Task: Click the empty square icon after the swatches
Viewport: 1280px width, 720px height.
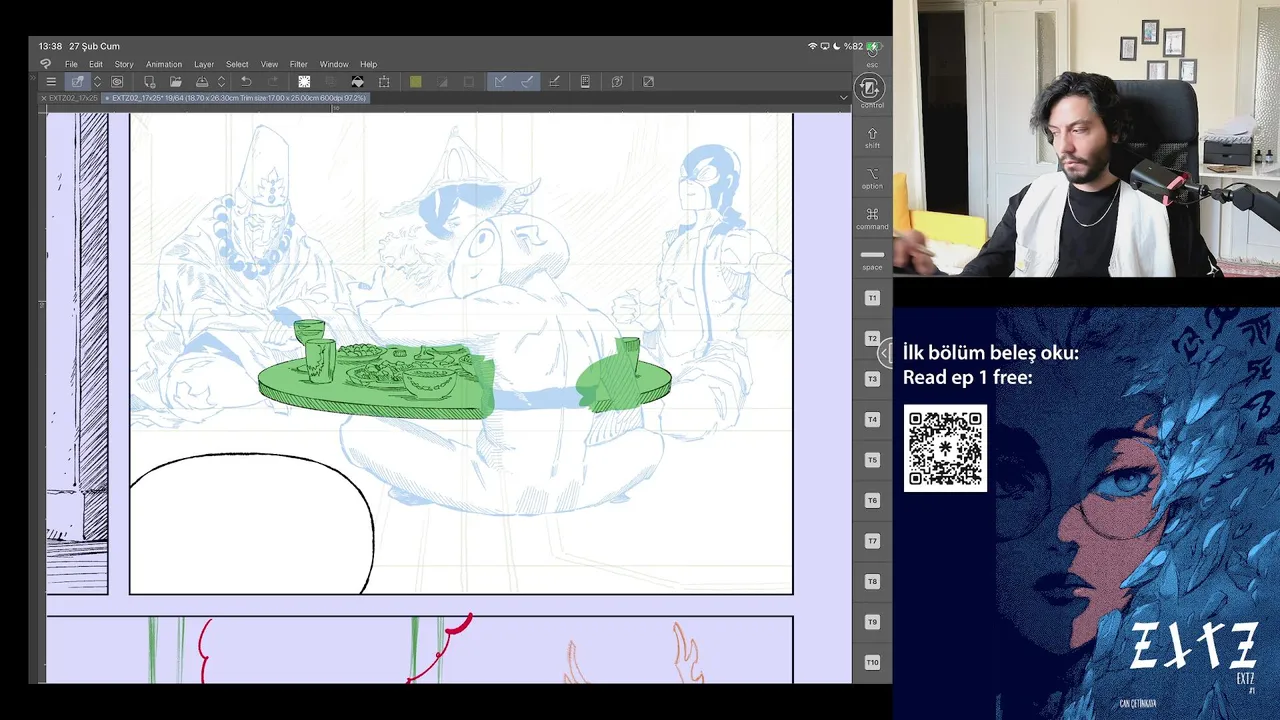Action: point(468,81)
